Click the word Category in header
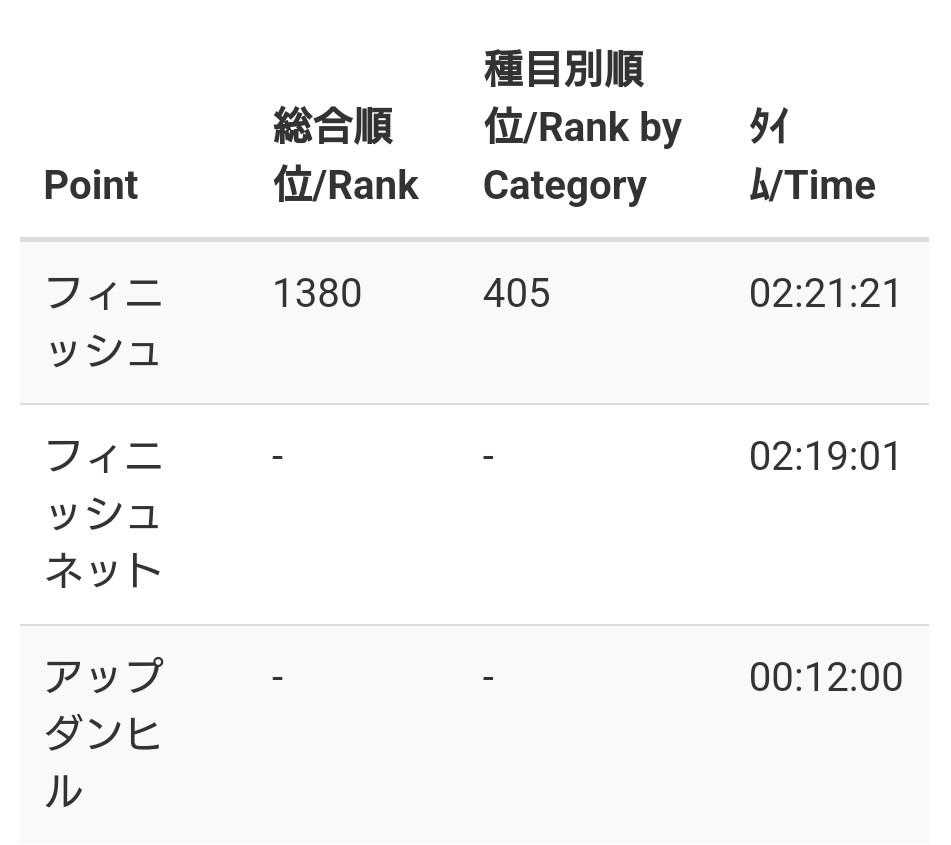 coord(564,186)
